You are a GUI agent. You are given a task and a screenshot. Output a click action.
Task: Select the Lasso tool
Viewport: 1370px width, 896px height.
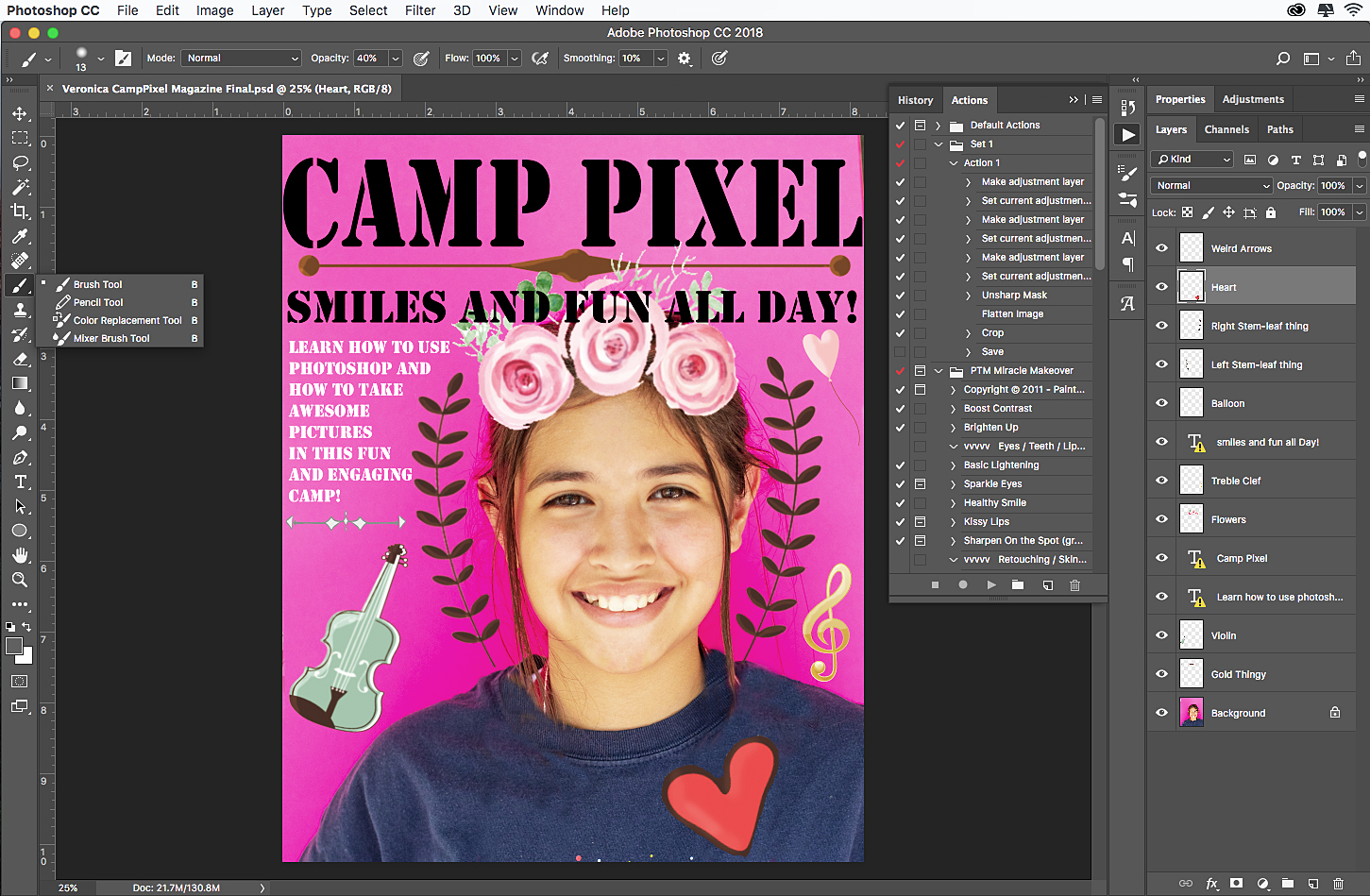(20, 162)
